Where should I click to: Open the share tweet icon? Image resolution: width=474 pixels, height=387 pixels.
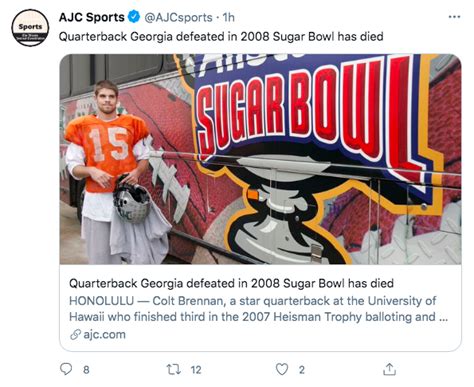coord(389,369)
